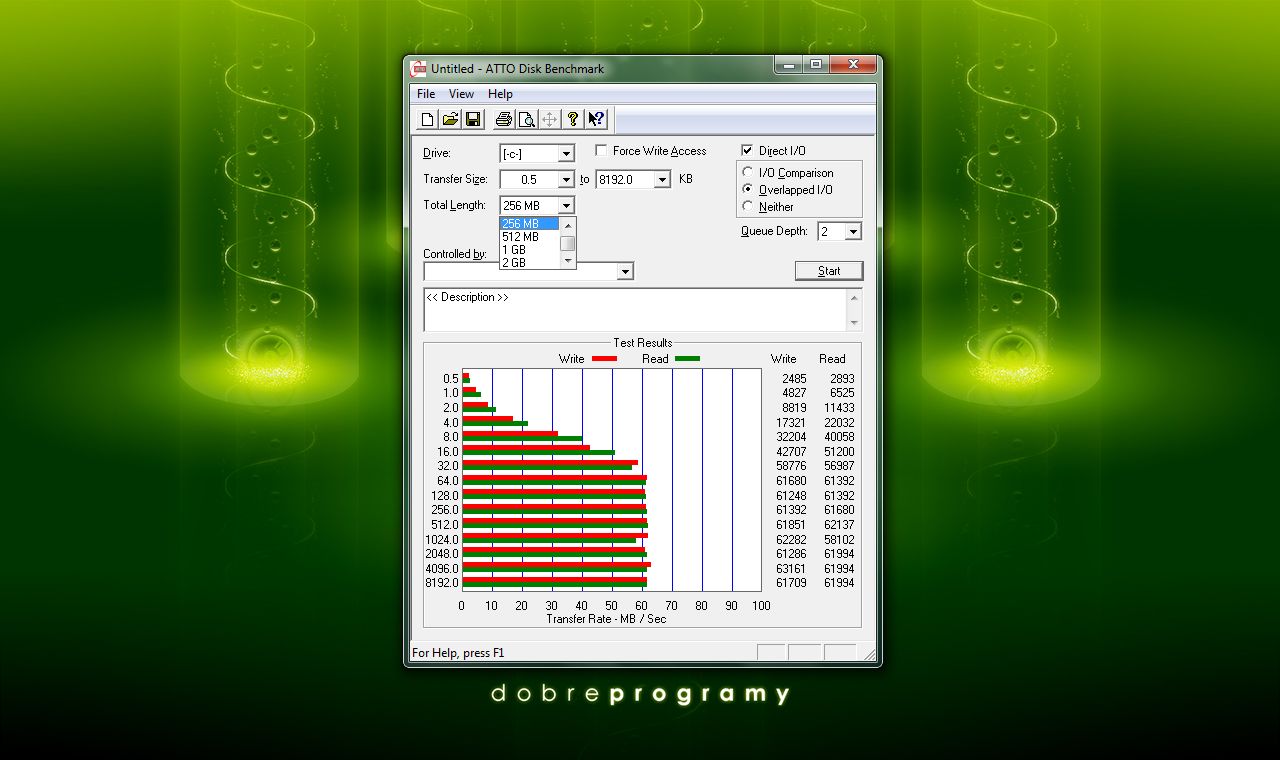Click the length list scroll-up arrow
The width and height of the screenshot is (1280, 760).
567,224
